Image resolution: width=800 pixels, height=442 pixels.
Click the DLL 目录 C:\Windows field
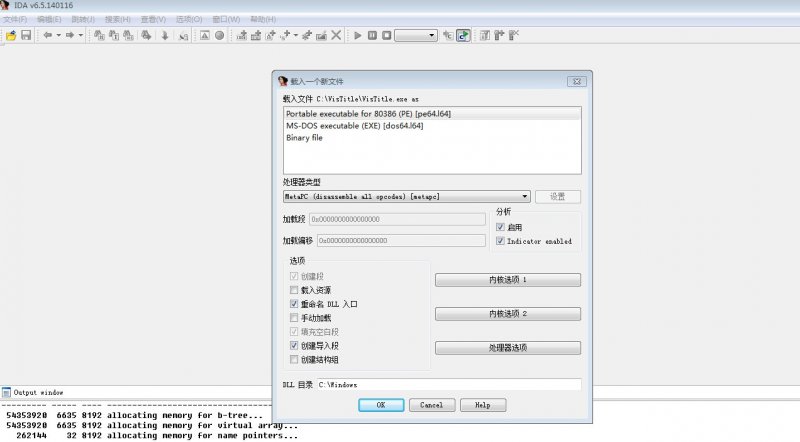pyautogui.click(x=449, y=384)
